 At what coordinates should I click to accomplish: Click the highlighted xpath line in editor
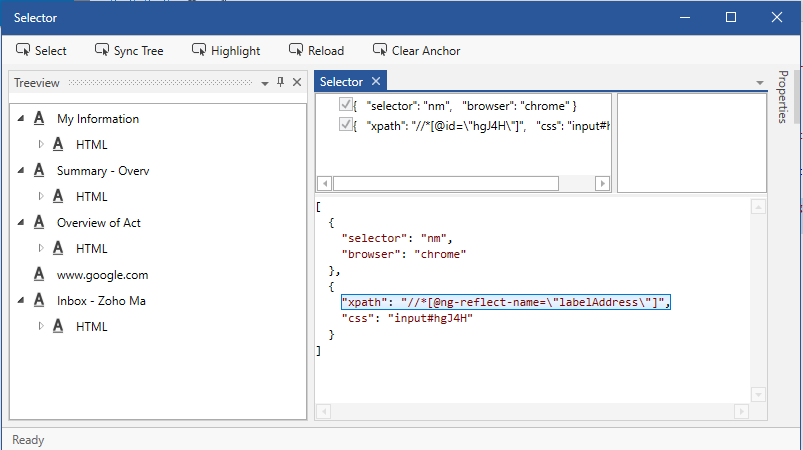pyautogui.click(x=505, y=302)
